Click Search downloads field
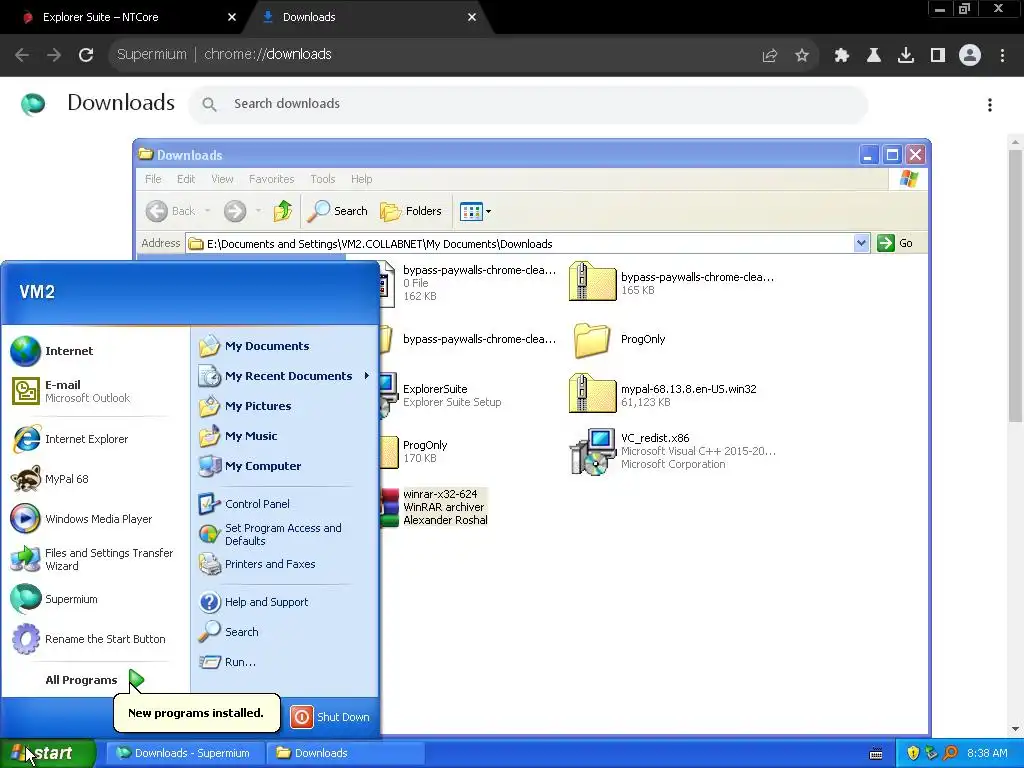The width and height of the screenshot is (1024, 768). pos(529,104)
